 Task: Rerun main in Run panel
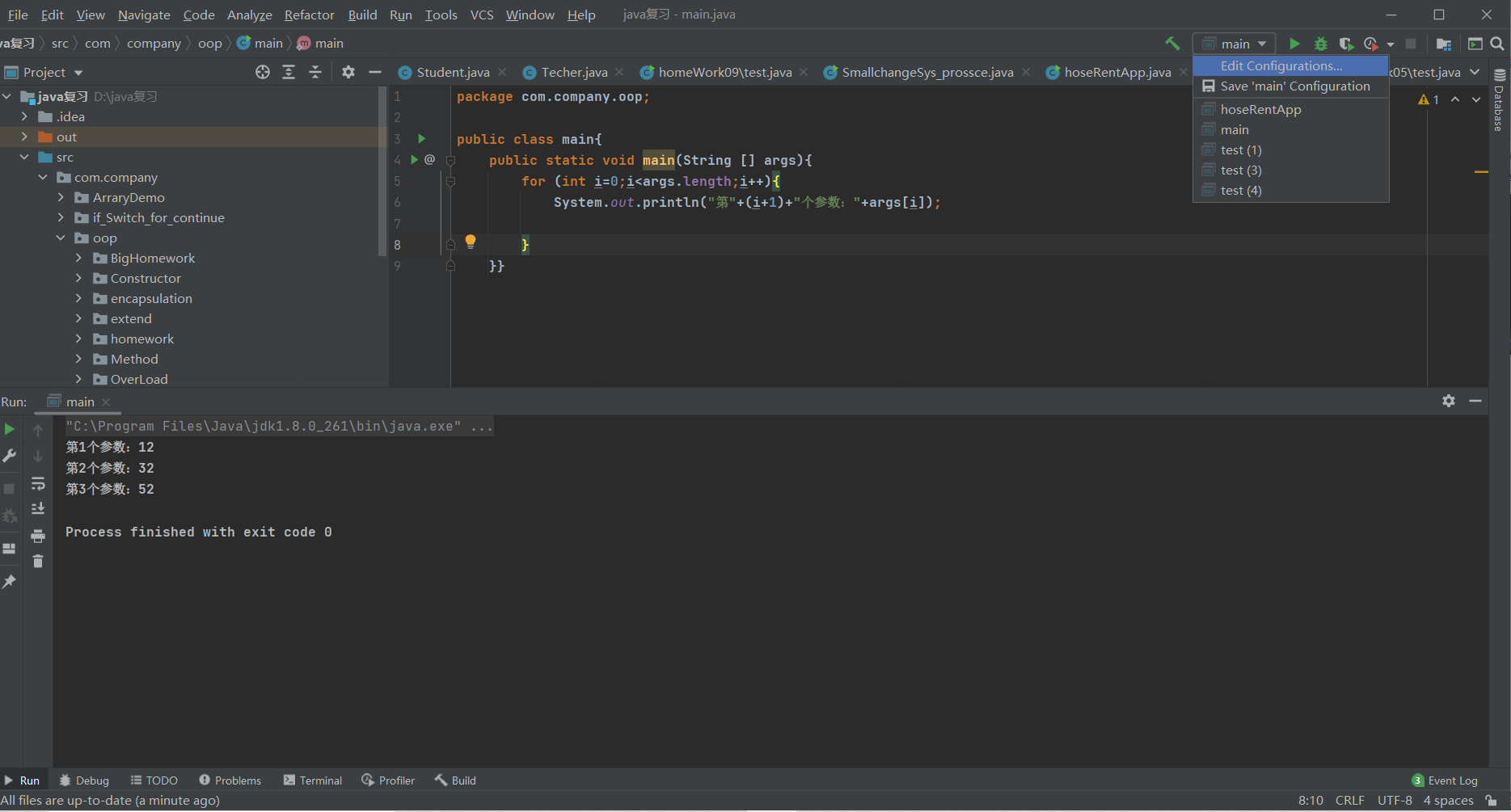pos(10,429)
